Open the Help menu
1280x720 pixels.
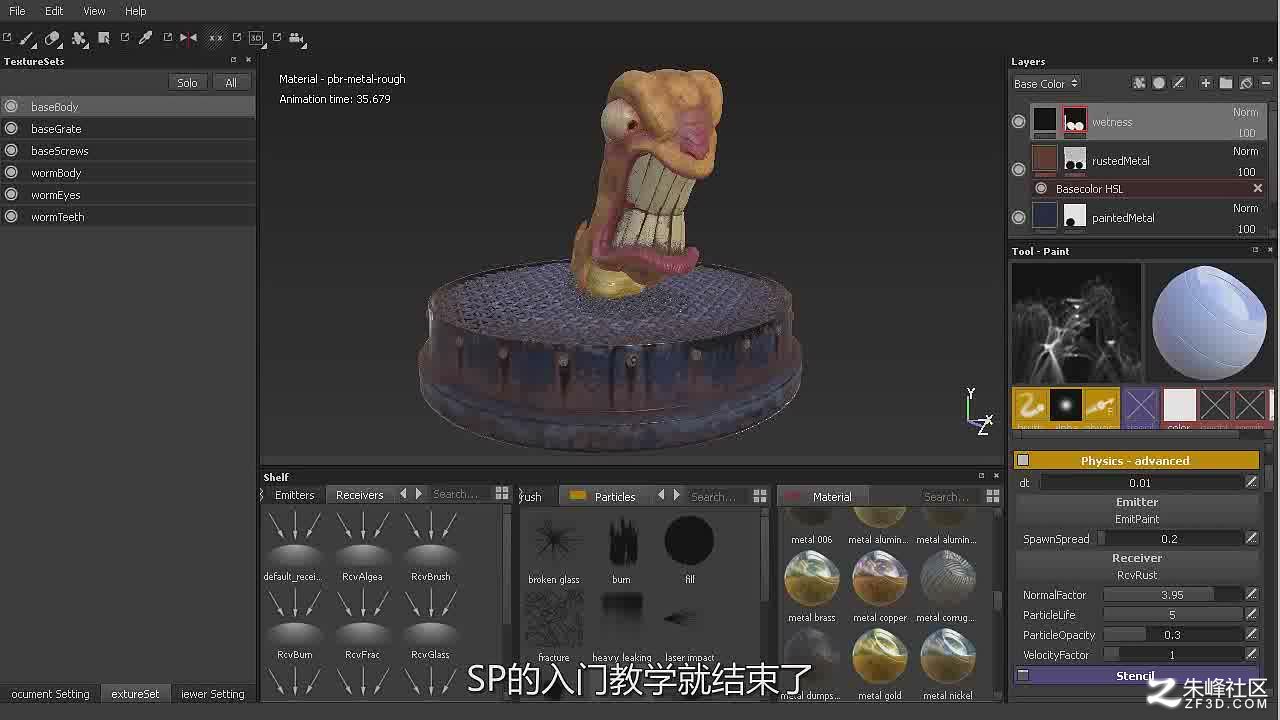tap(135, 11)
